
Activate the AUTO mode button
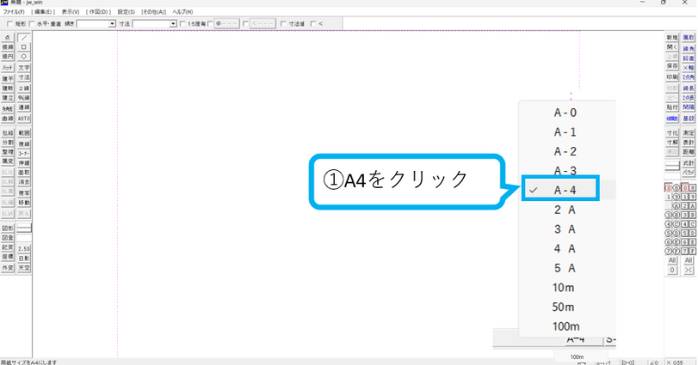click(24, 118)
